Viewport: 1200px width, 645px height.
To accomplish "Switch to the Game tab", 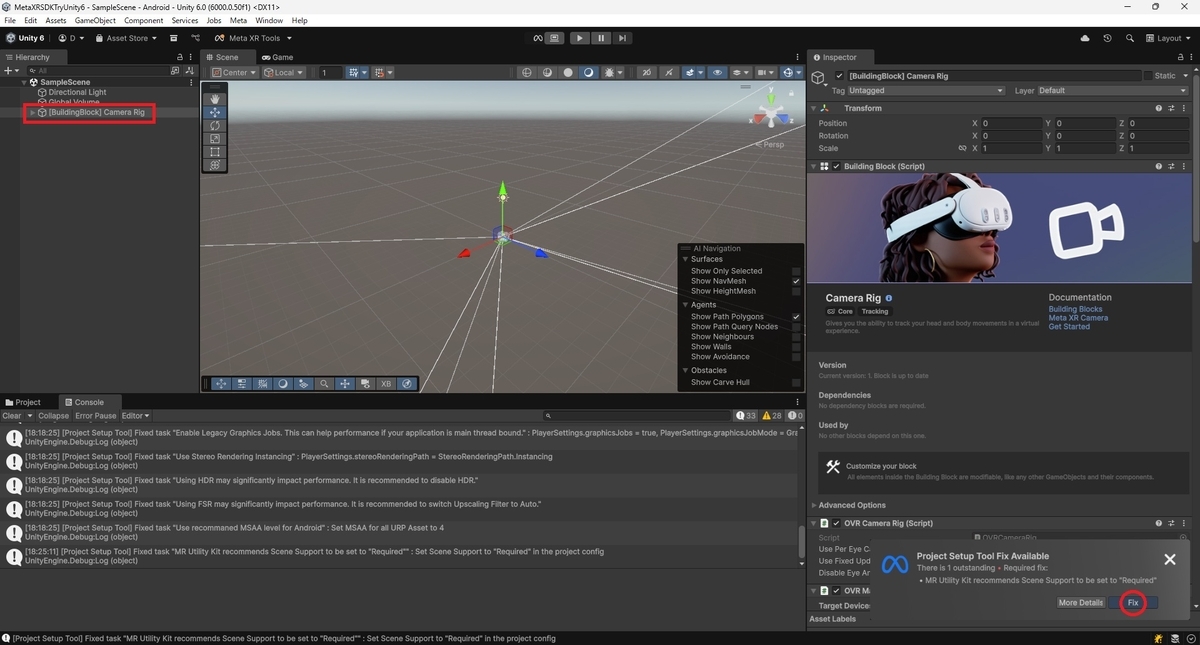I will click(x=277, y=57).
